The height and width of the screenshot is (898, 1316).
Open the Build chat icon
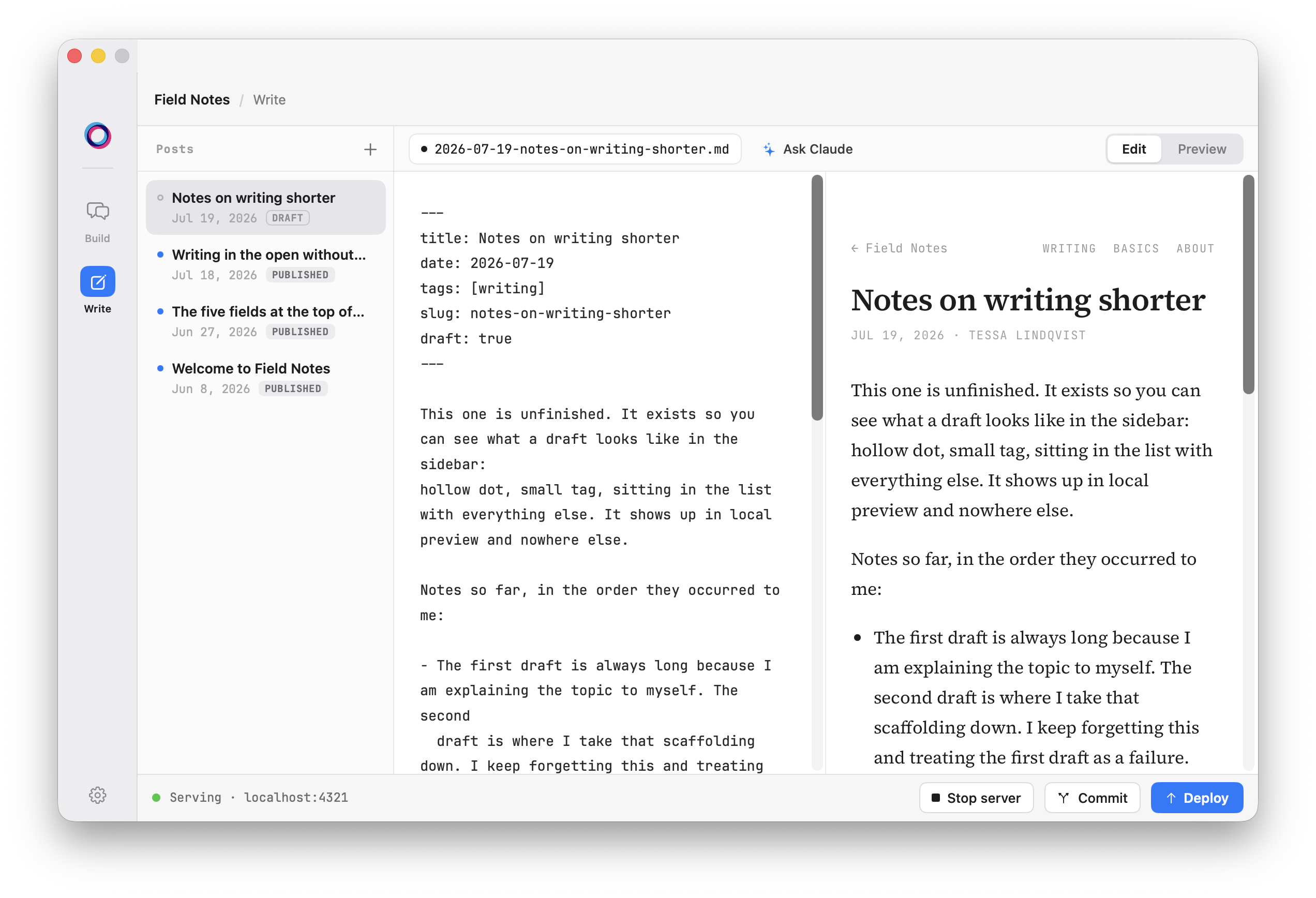point(97,211)
